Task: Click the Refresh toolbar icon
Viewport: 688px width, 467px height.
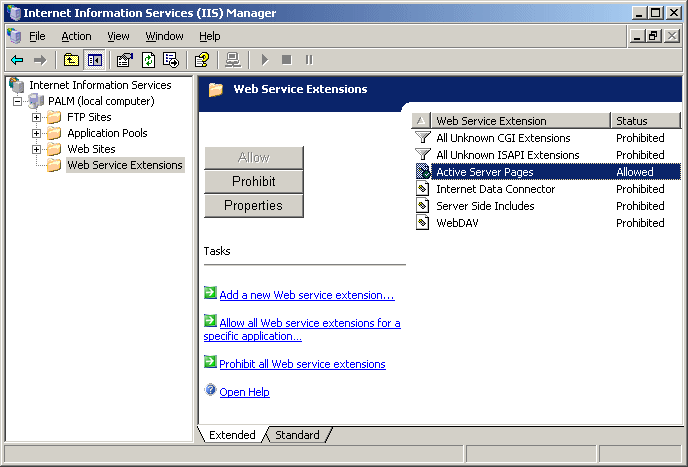Action: pyautogui.click(x=148, y=60)
